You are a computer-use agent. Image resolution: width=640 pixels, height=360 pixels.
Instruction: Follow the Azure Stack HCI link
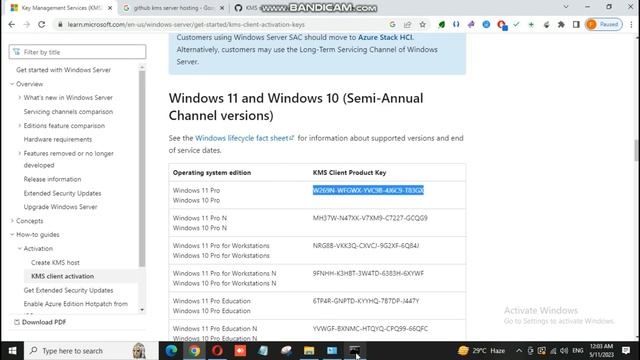tap(385, 37)
